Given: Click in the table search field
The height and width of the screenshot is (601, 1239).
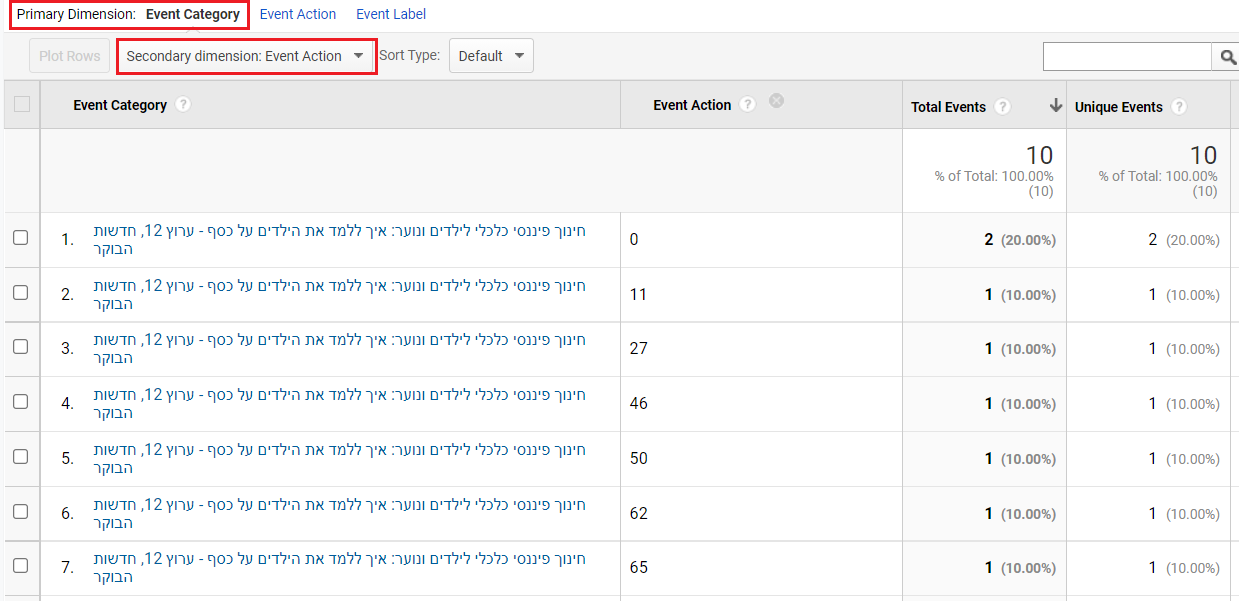Looking at the screenshot, I should [1127, 57].
